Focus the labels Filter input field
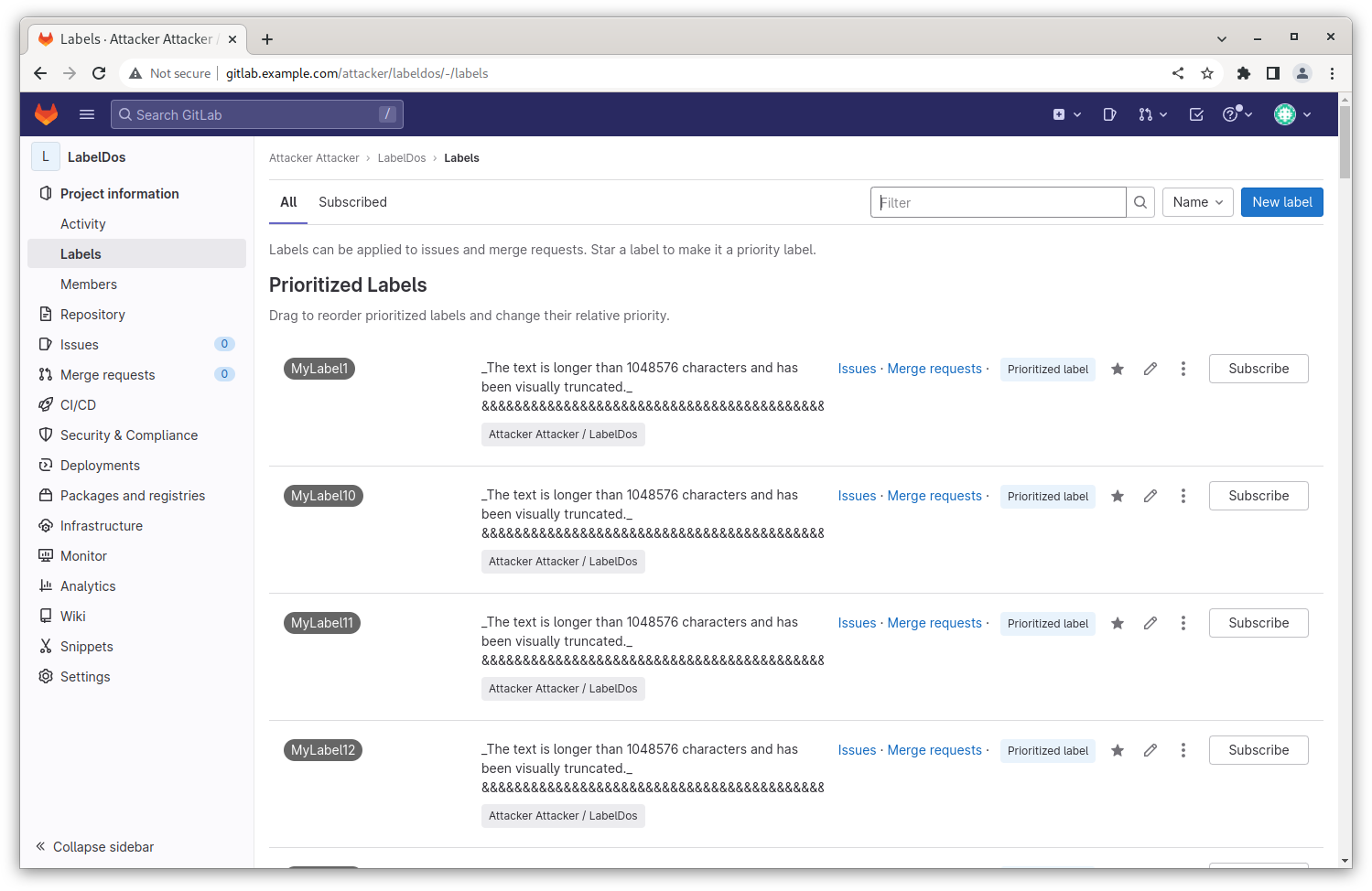 [x=998, y=202]
